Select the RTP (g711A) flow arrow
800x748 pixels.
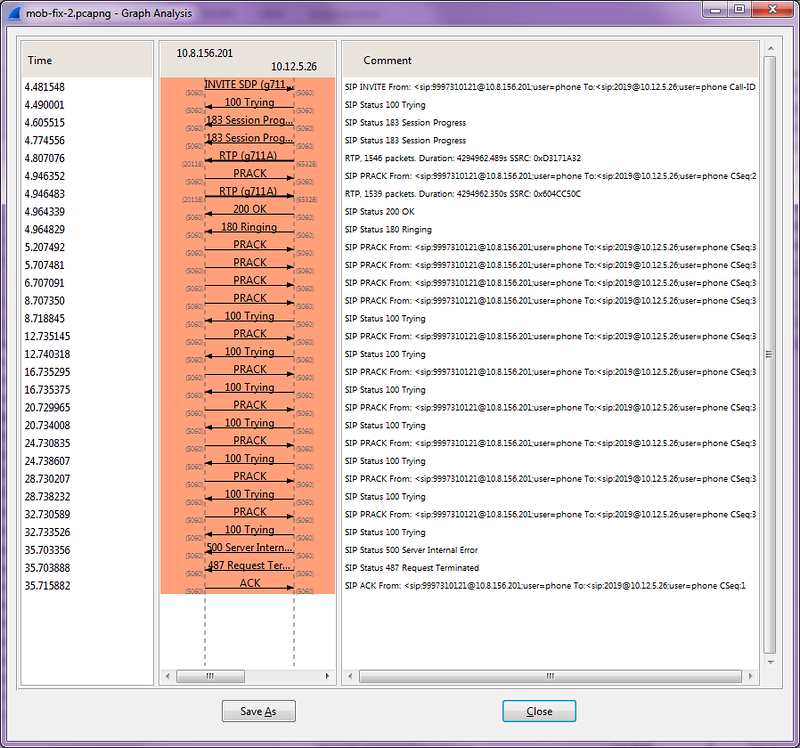pos(248,157)
